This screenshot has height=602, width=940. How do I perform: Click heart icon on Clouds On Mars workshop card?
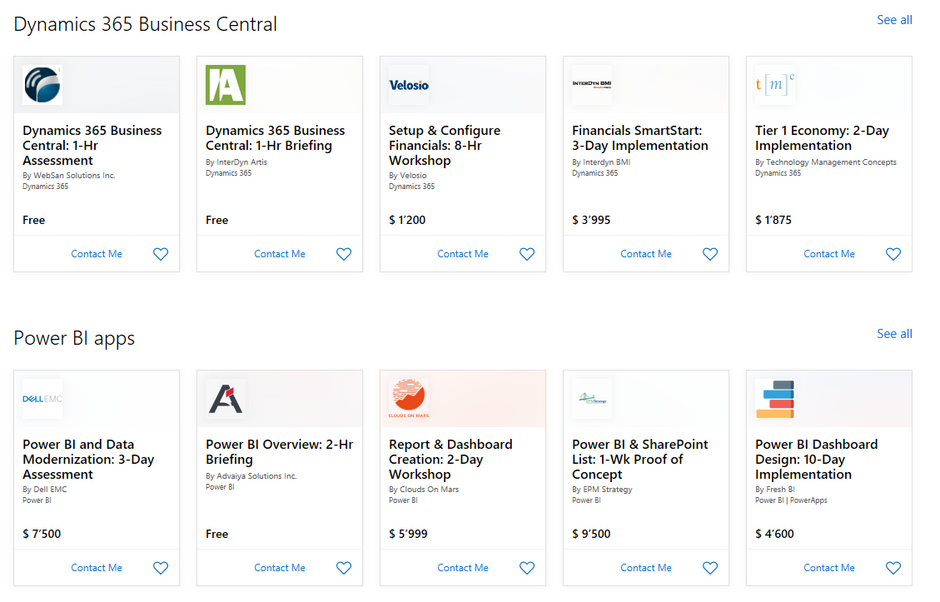coord(527,568)
